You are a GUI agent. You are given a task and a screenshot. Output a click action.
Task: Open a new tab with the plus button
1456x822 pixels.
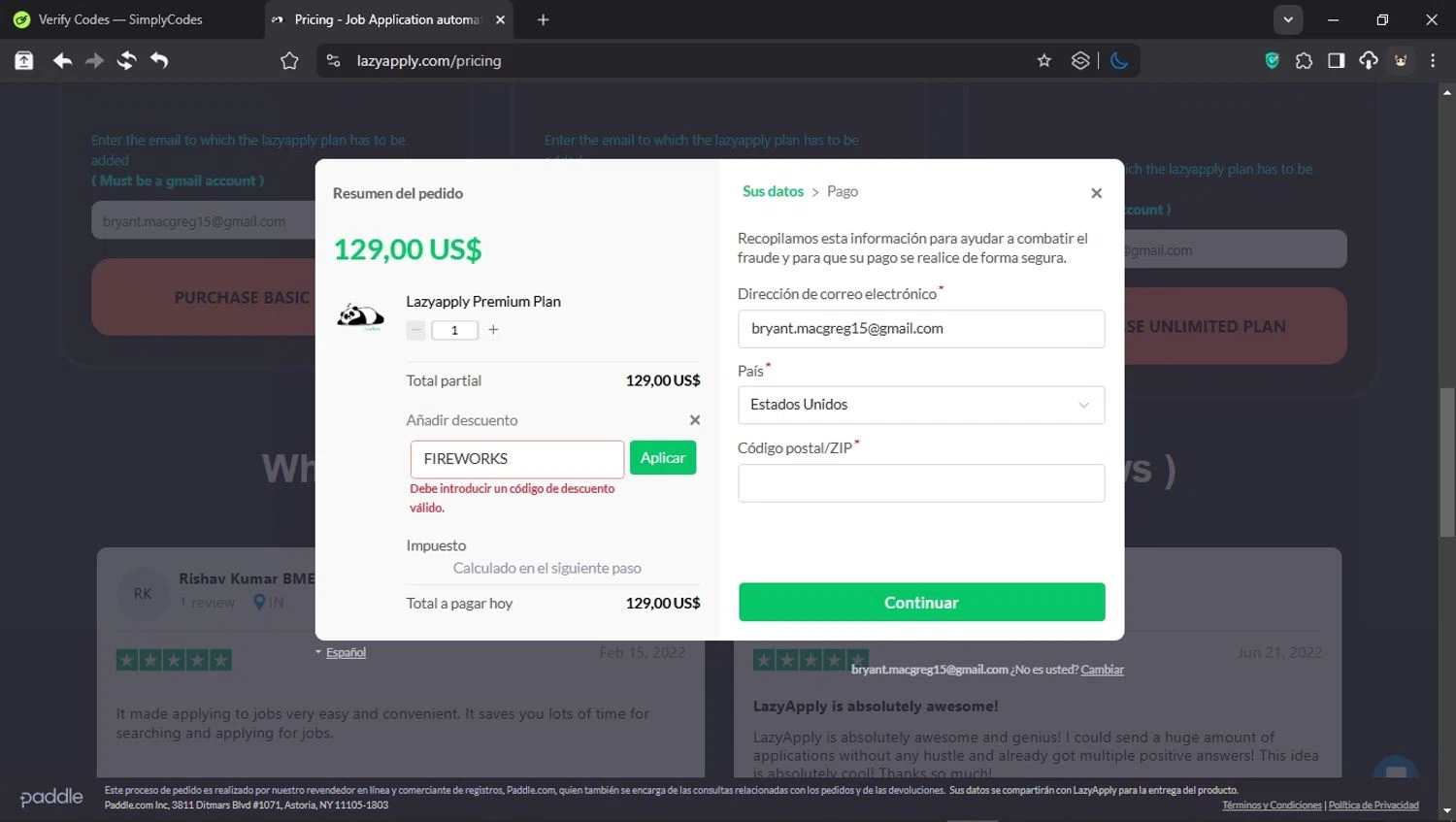544,19
